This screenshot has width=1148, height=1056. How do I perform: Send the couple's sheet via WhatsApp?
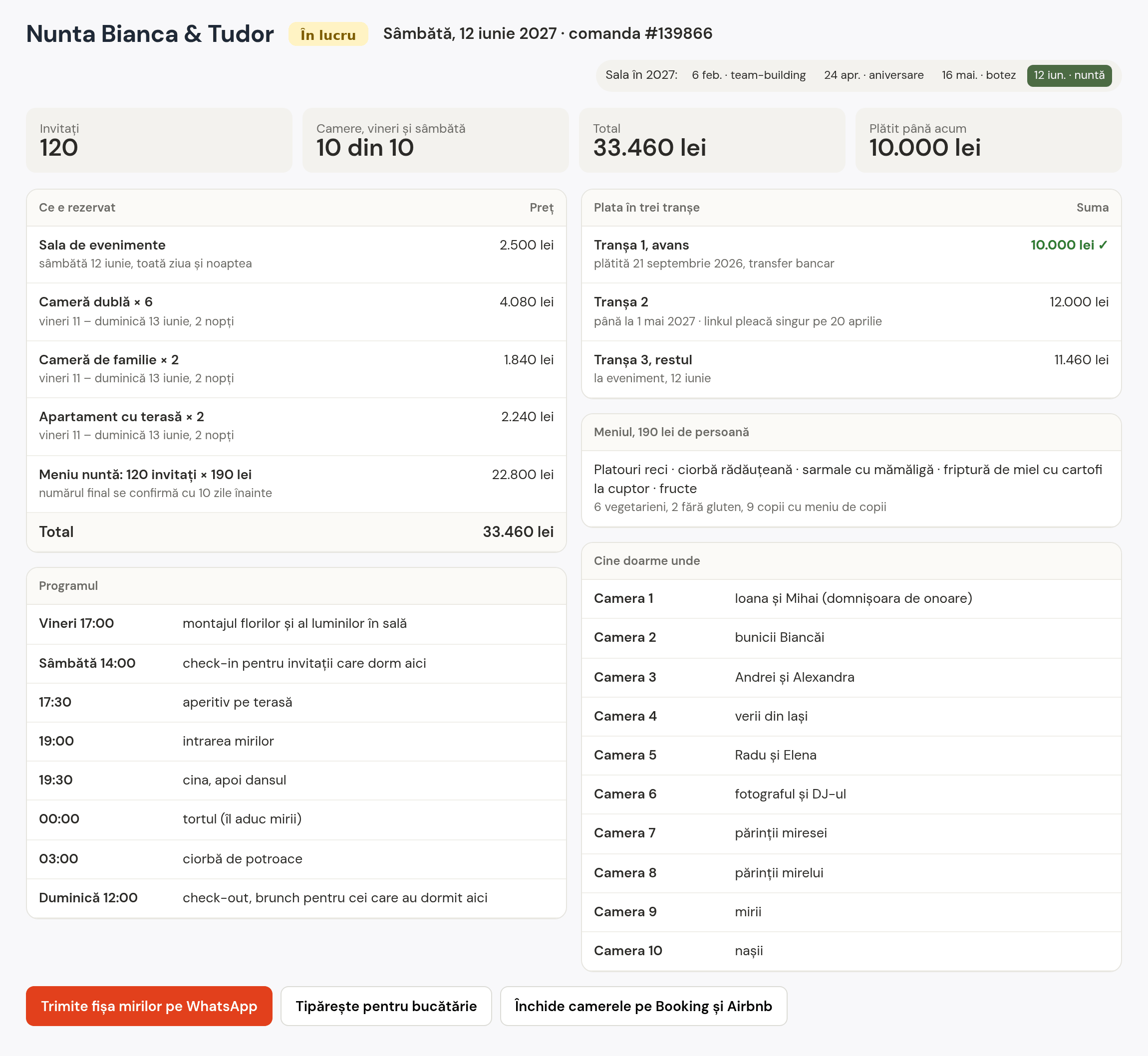coord(149,1006)
